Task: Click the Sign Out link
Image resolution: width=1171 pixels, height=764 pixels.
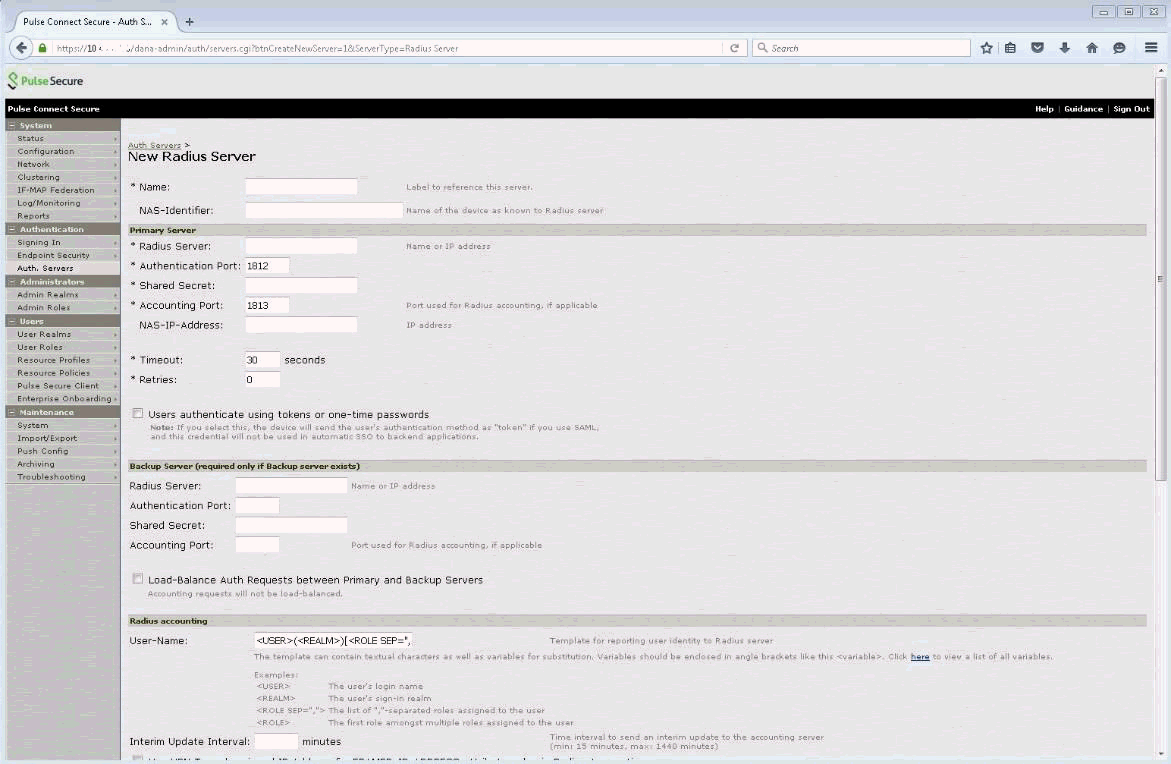Action: (1131, 109)
